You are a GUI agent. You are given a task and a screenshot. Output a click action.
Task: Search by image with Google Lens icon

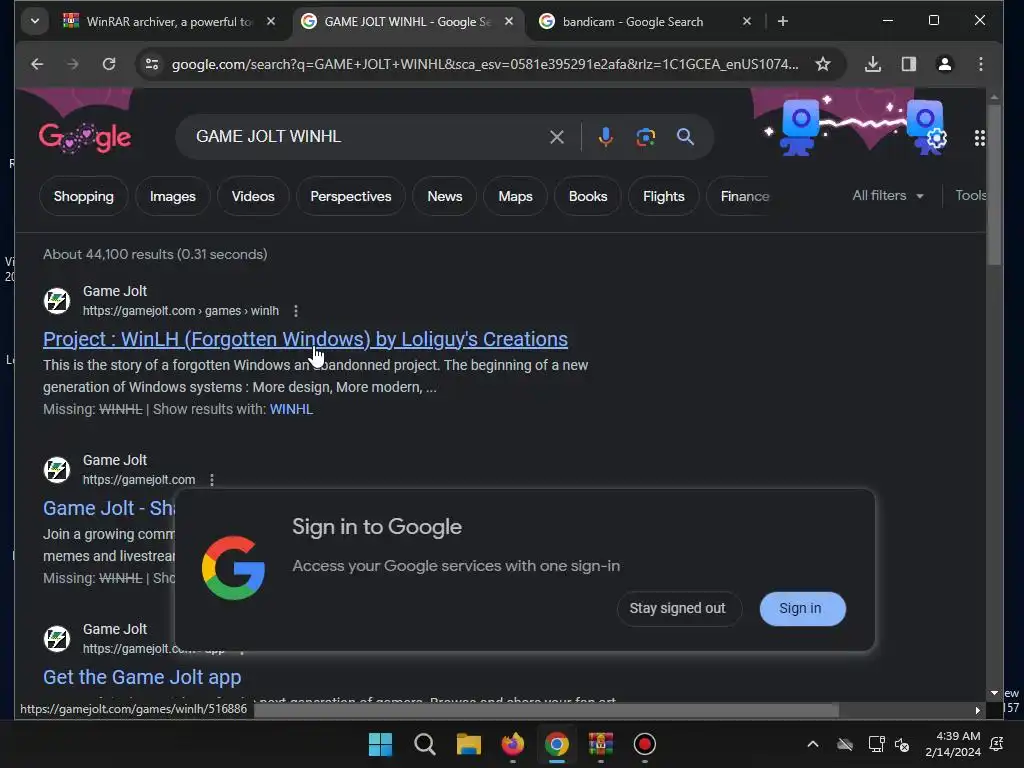(x=645, y=137)
